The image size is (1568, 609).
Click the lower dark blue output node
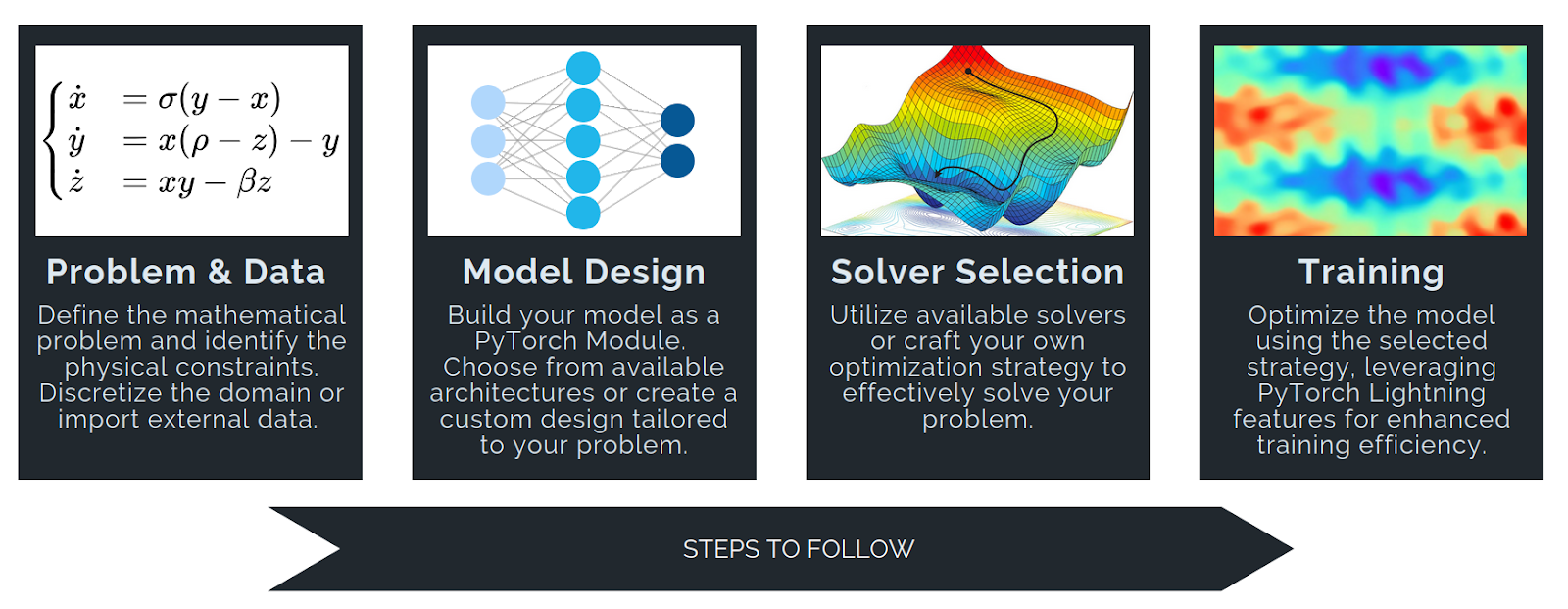(x=677, y=161)
